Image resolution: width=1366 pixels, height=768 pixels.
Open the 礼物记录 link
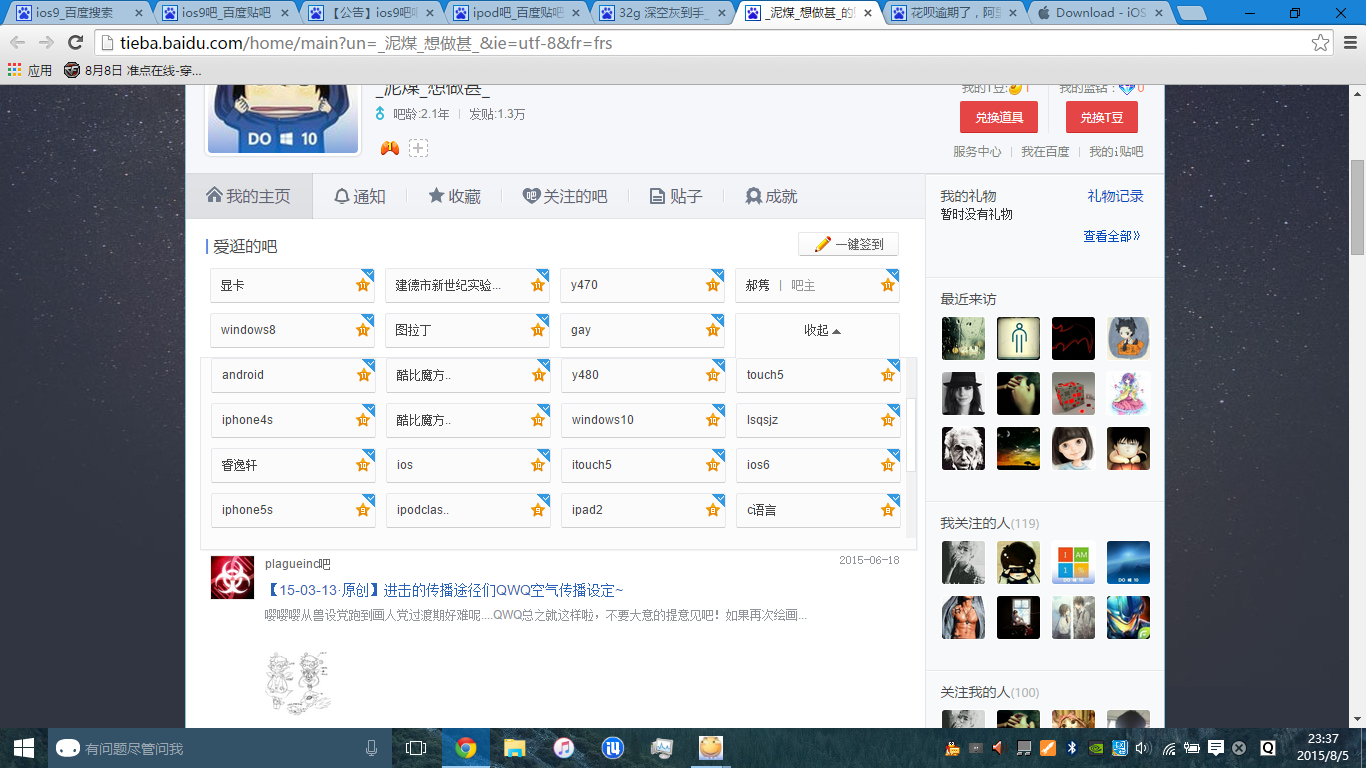[x=1115, y=196]
